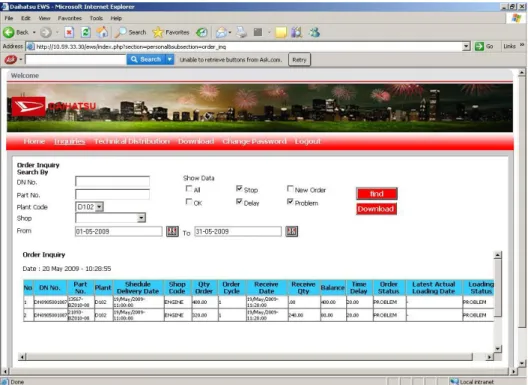Open the Favorites menu in menu bar

coord(70,18)
